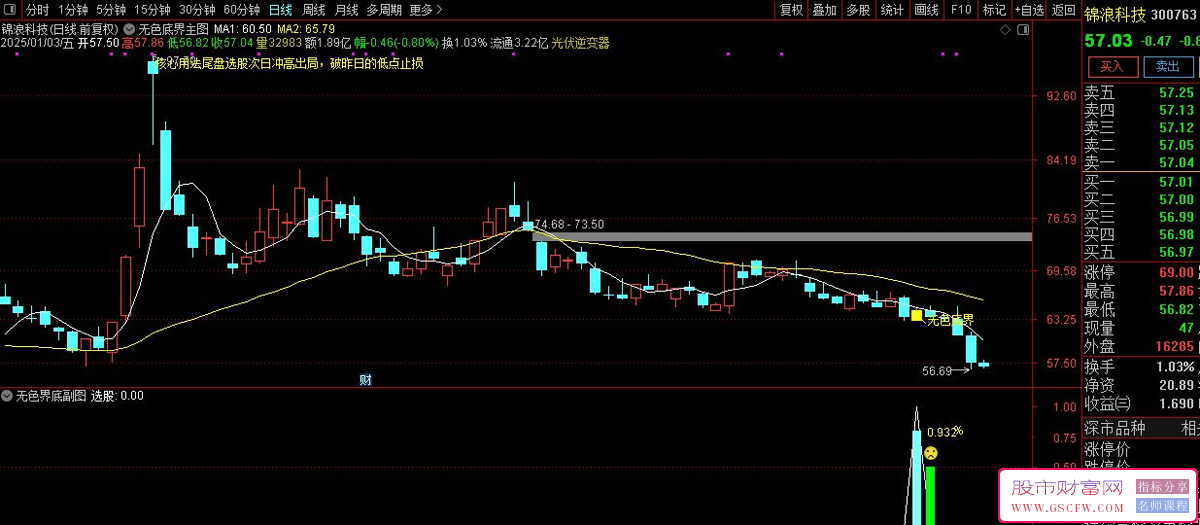
Task: Switch to the 60分钟 timeframe
Action: pos(241,10)
